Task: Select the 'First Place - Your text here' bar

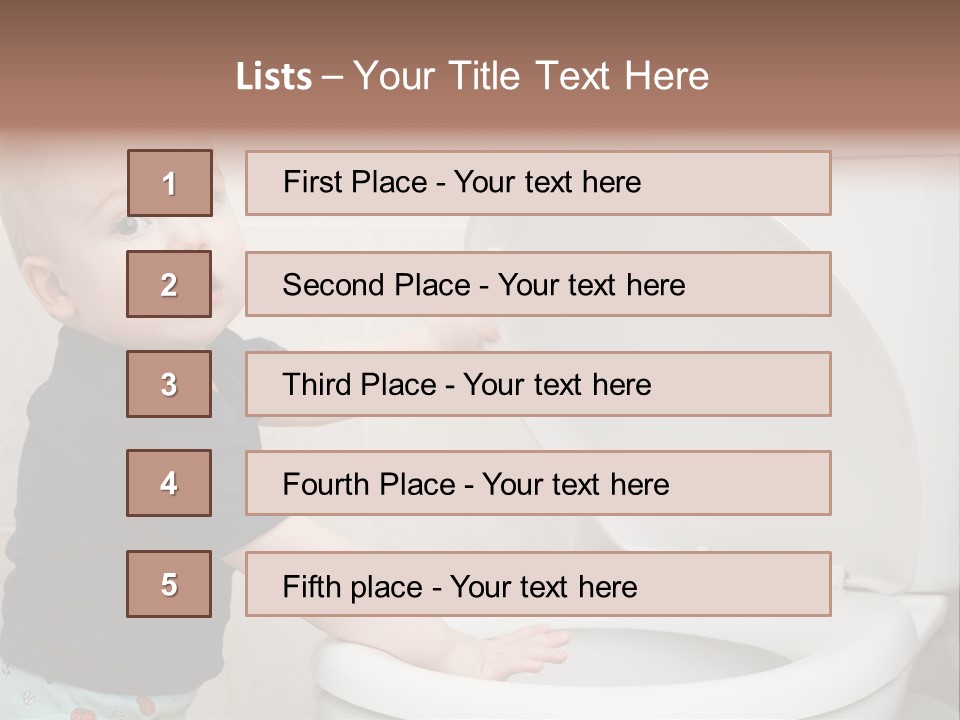Action: point(538,183)
